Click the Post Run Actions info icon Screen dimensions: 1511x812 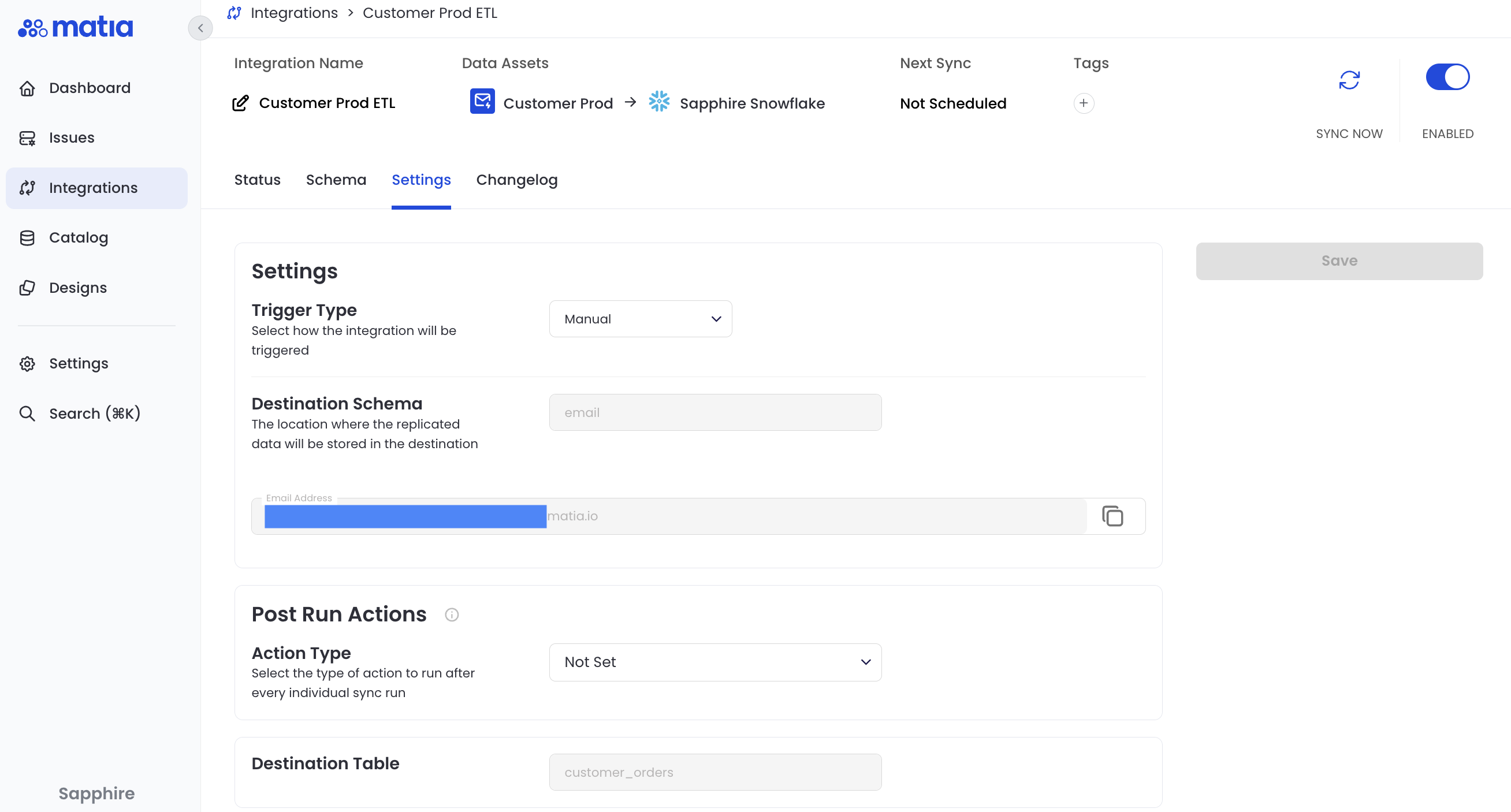point(451,614)
